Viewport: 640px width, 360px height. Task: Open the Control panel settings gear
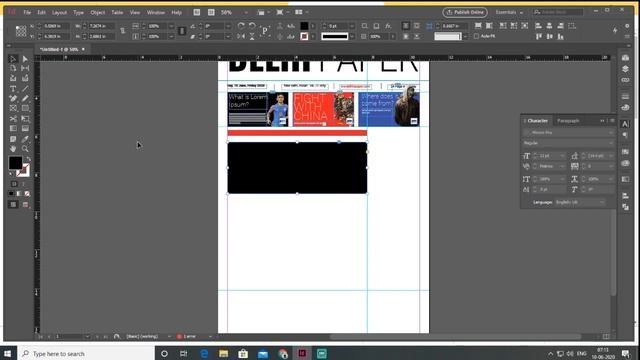click(627, 26)
